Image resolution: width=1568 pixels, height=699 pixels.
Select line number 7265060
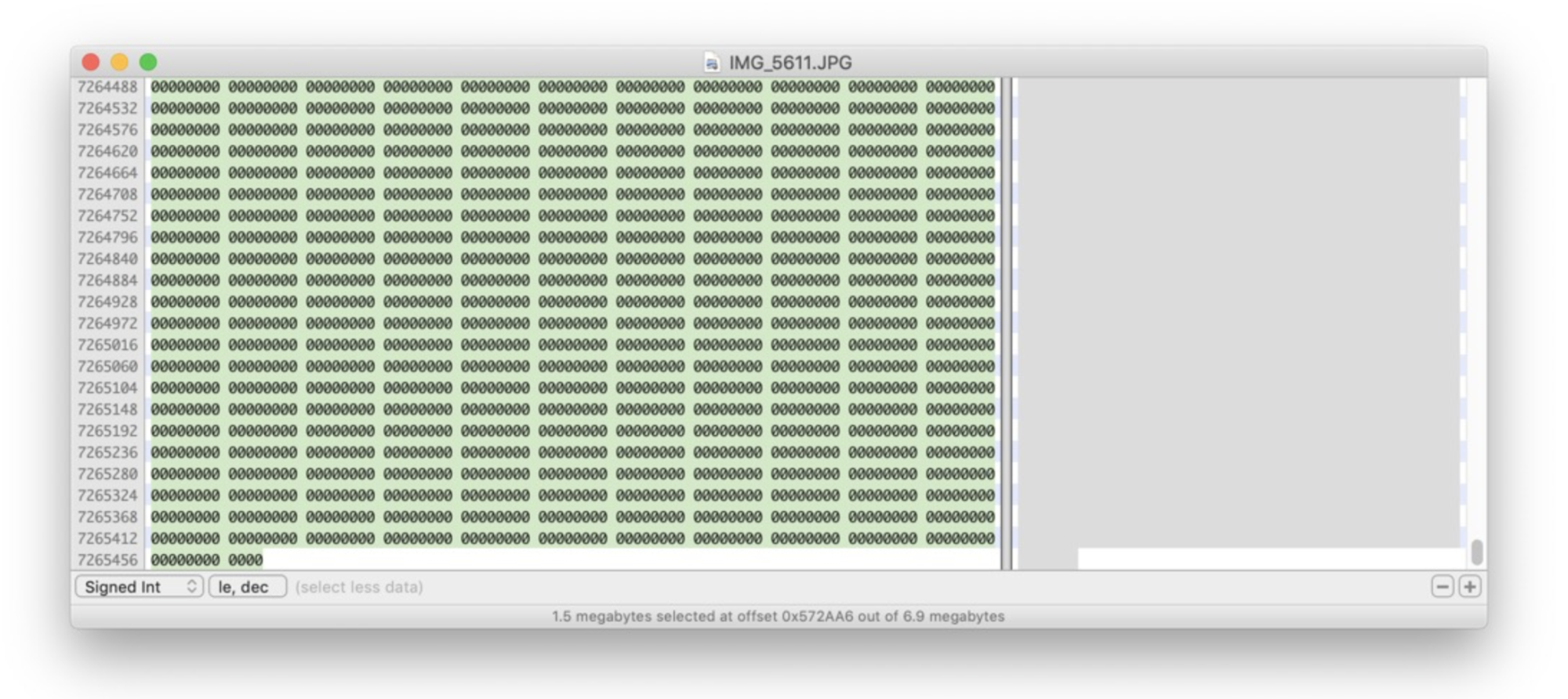click(107, 367)
